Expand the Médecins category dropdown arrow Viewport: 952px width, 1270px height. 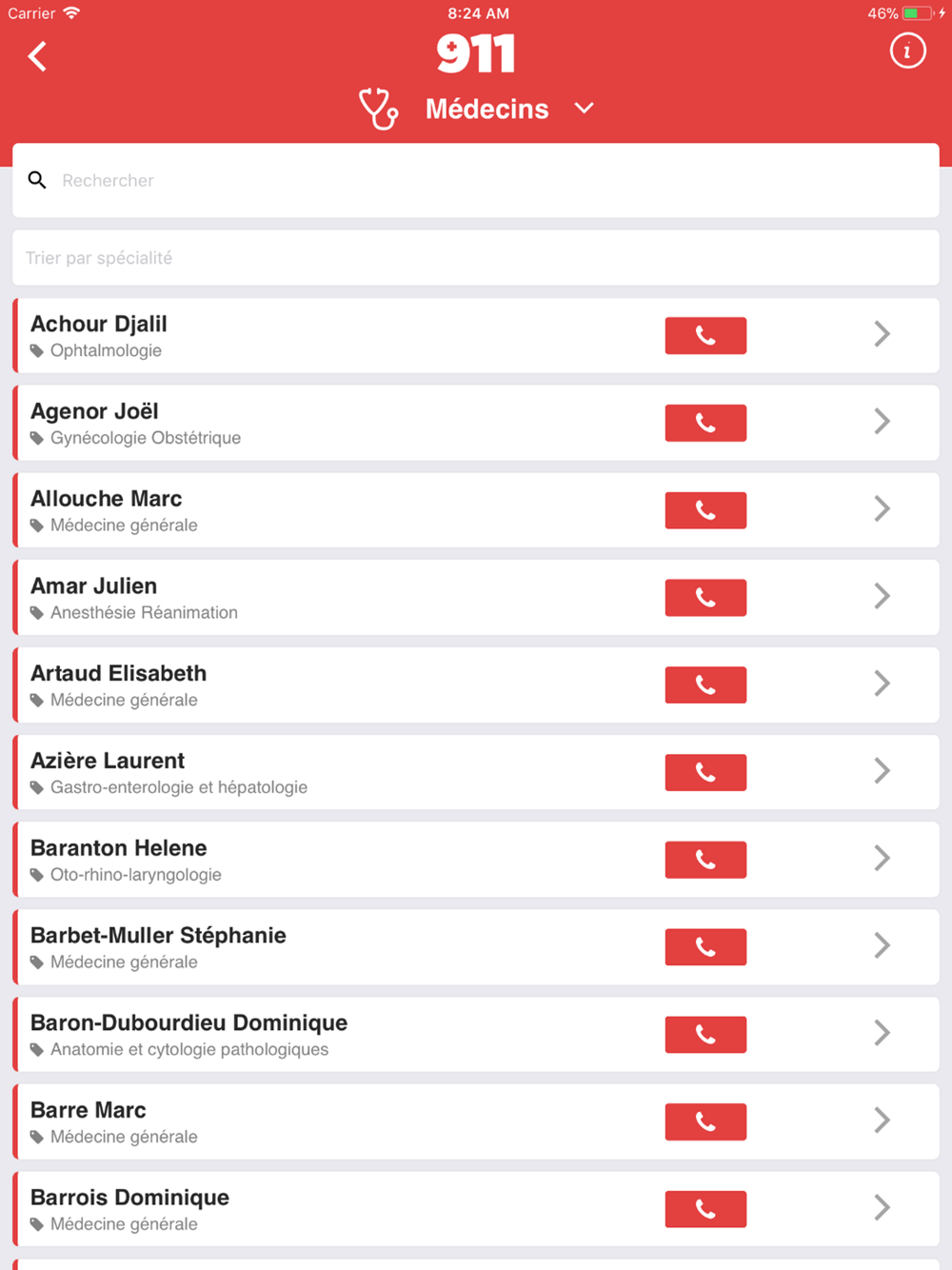pyautogui.click(x=585, y=109)
